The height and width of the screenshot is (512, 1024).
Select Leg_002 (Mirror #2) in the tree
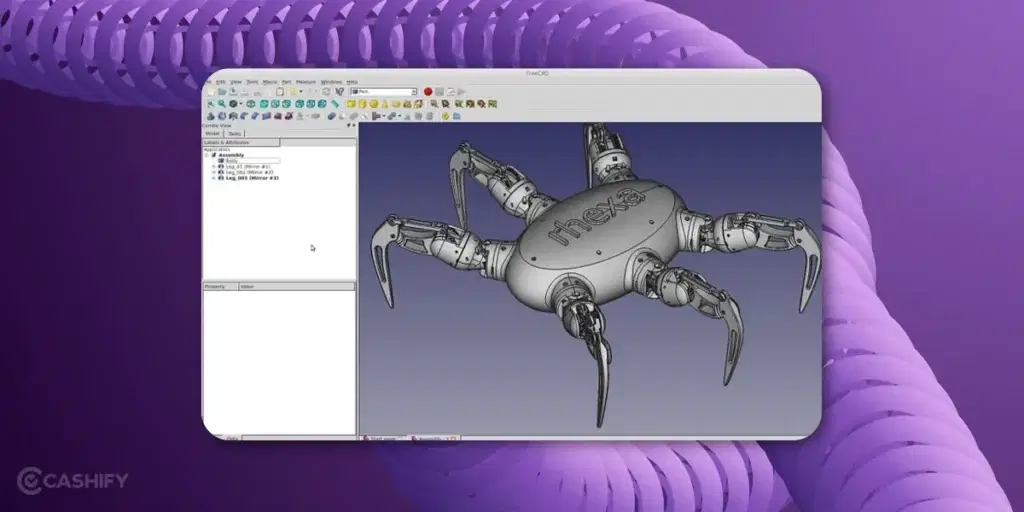[x=250, y=172]
